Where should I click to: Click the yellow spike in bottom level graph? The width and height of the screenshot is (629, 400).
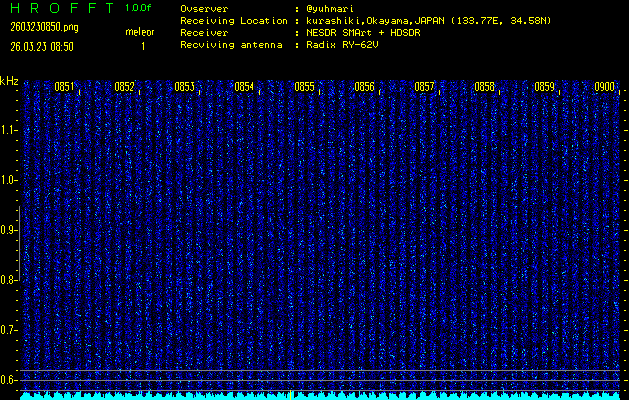(x=290, y=394)
